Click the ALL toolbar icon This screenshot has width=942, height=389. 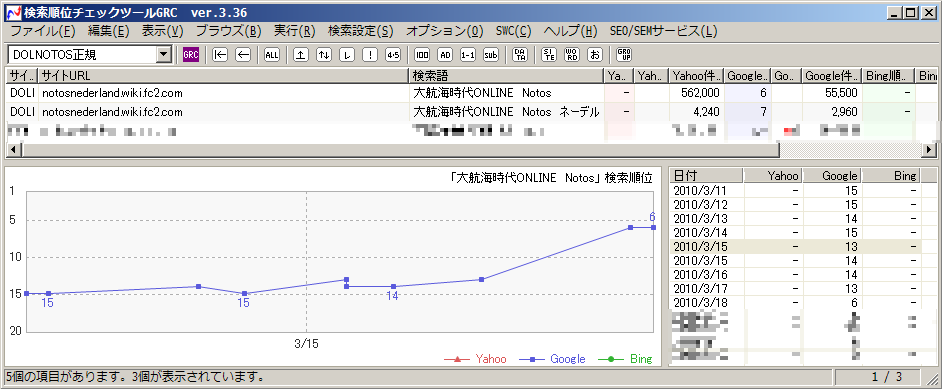click(272, 55)
